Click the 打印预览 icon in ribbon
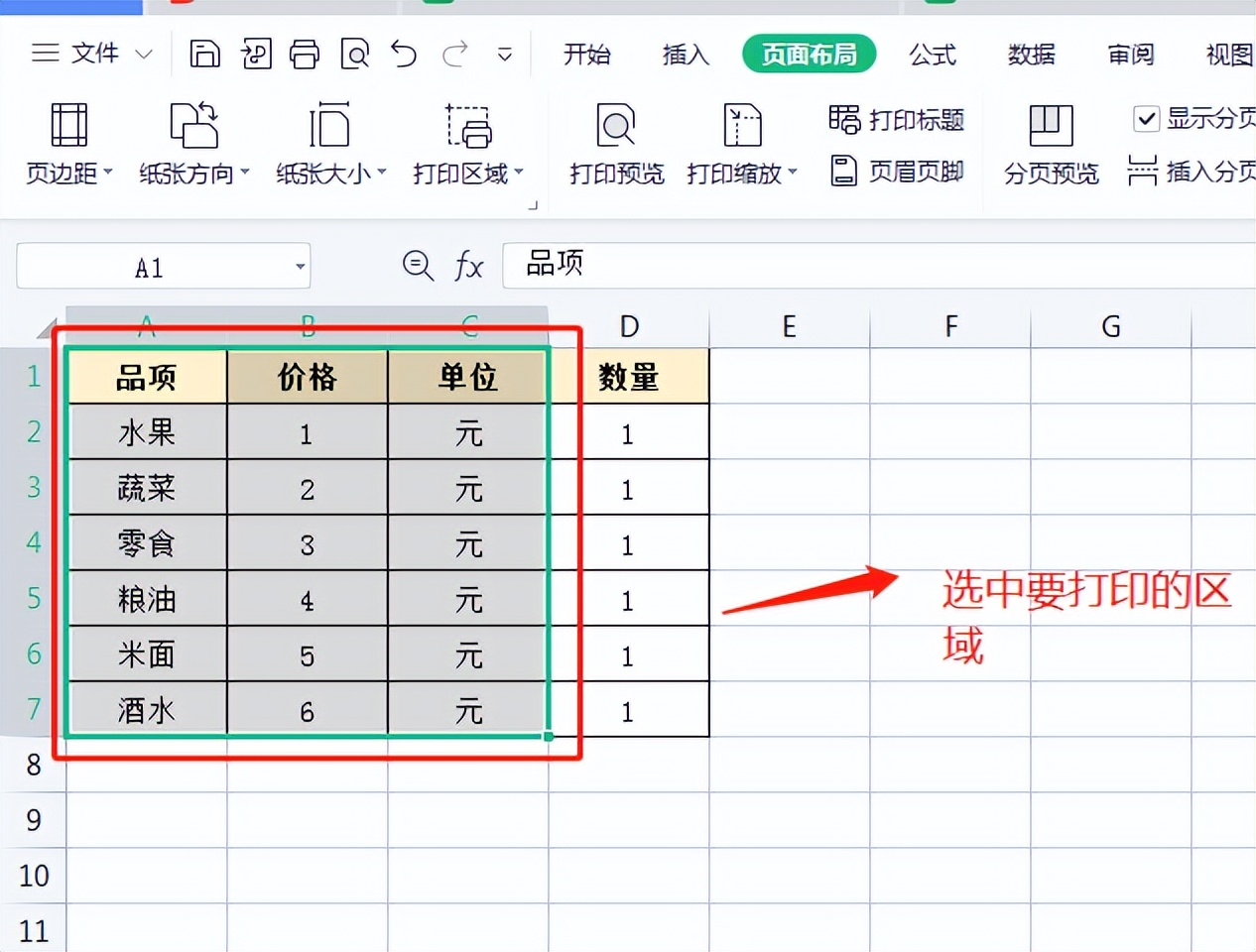 pos(616,125)
